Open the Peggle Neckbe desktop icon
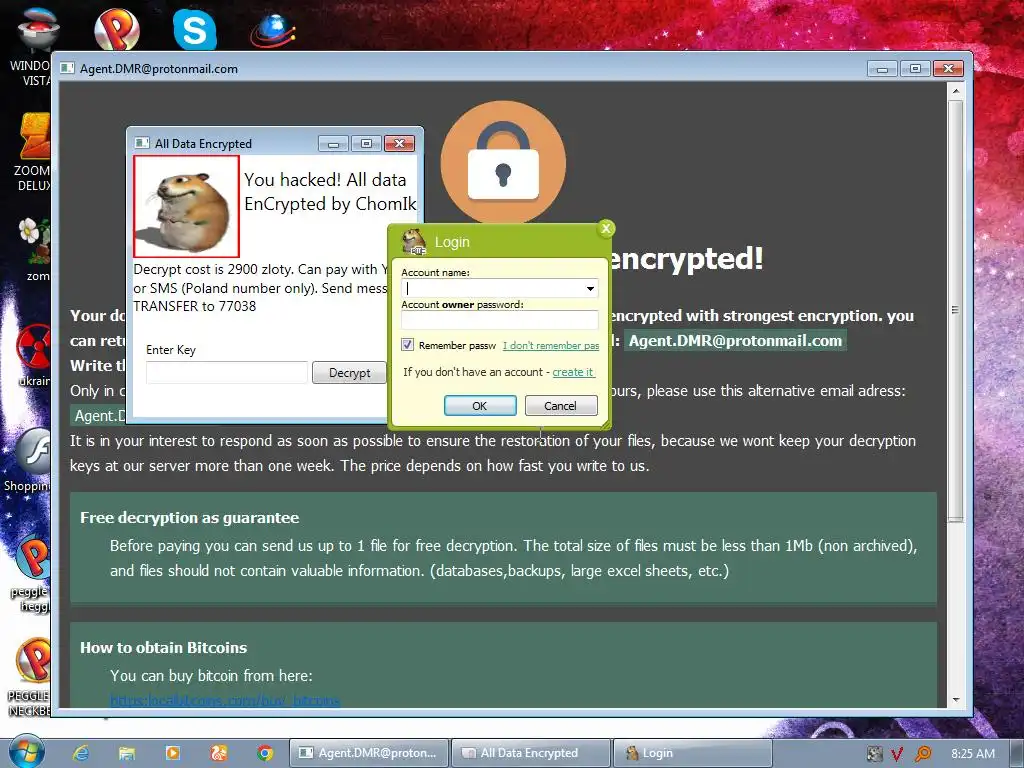This screenshot has width=1024, height=768. (30, 677)
